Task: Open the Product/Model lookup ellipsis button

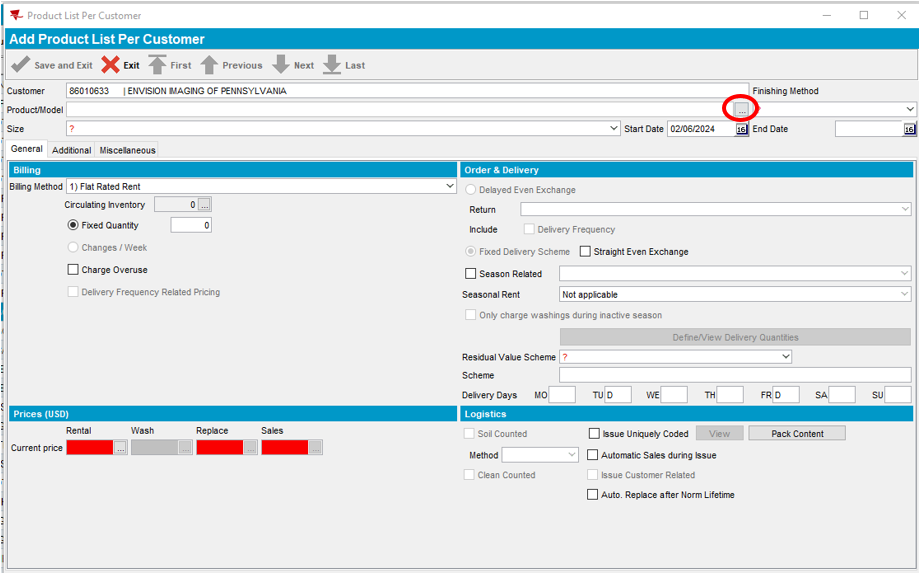Action: click(741, 109)
